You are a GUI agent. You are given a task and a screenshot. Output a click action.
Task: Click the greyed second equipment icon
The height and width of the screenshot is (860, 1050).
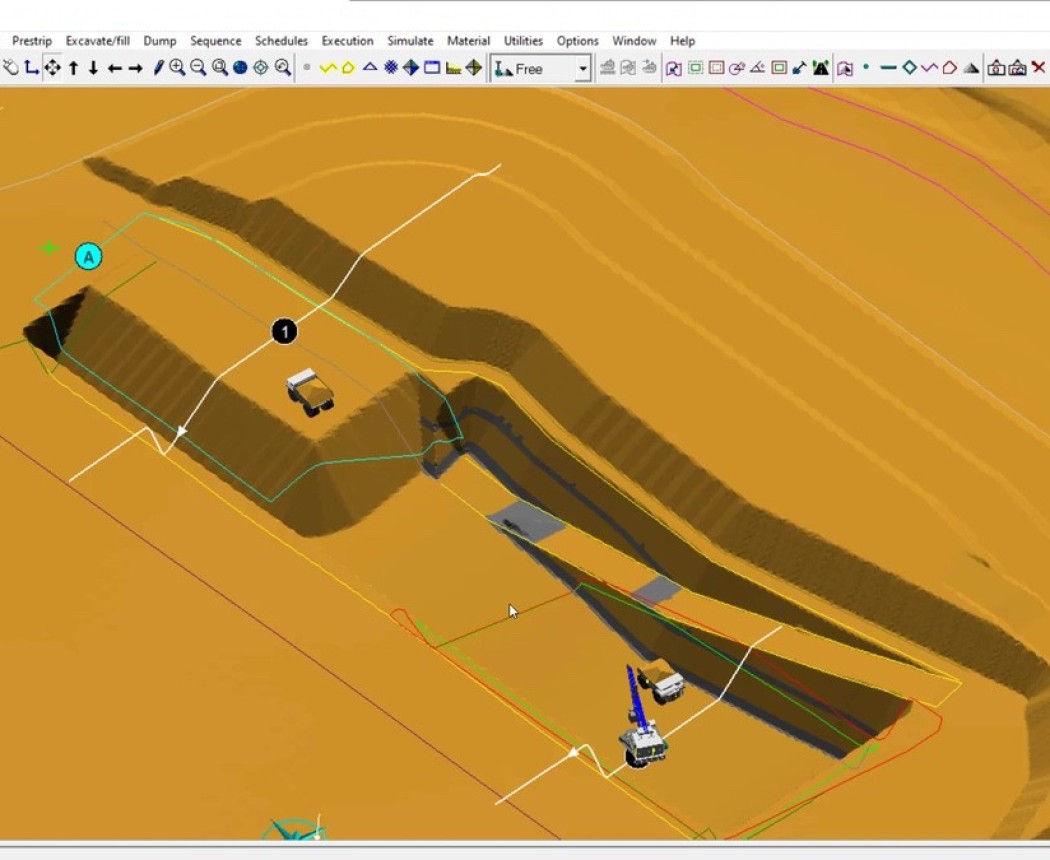(628, 68)
